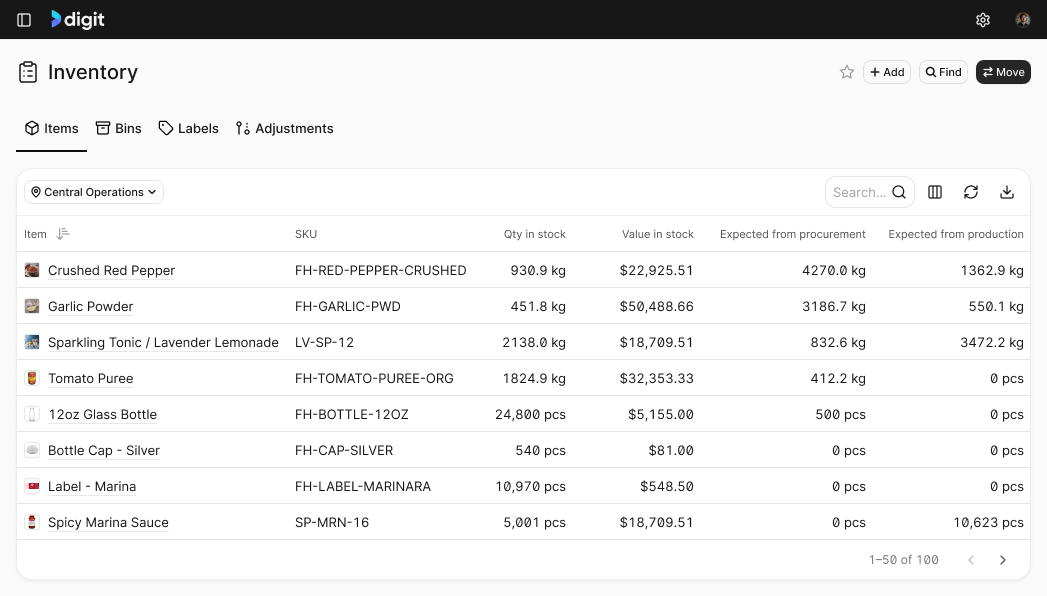Viewport: 1047px width, 596px height.
Task: Click Bottle Cap - Silver thumbnail image
Action: tap(32, 450)
